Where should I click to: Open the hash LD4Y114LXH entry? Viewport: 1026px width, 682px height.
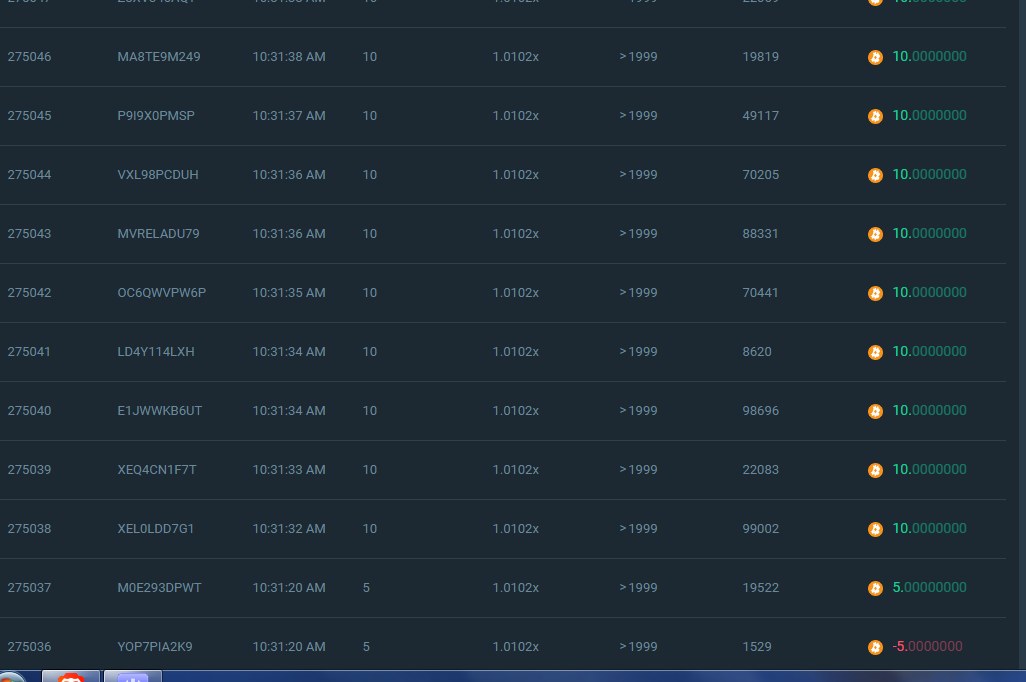155,352
